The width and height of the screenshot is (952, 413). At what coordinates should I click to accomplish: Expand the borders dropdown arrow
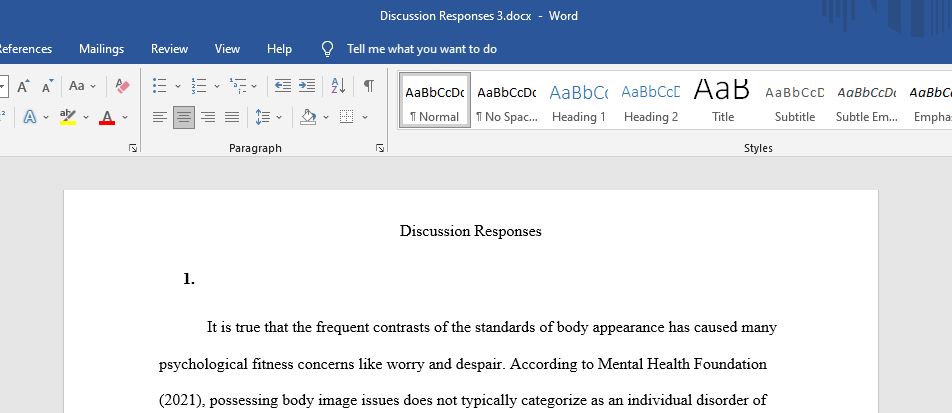tap(365, 117)
